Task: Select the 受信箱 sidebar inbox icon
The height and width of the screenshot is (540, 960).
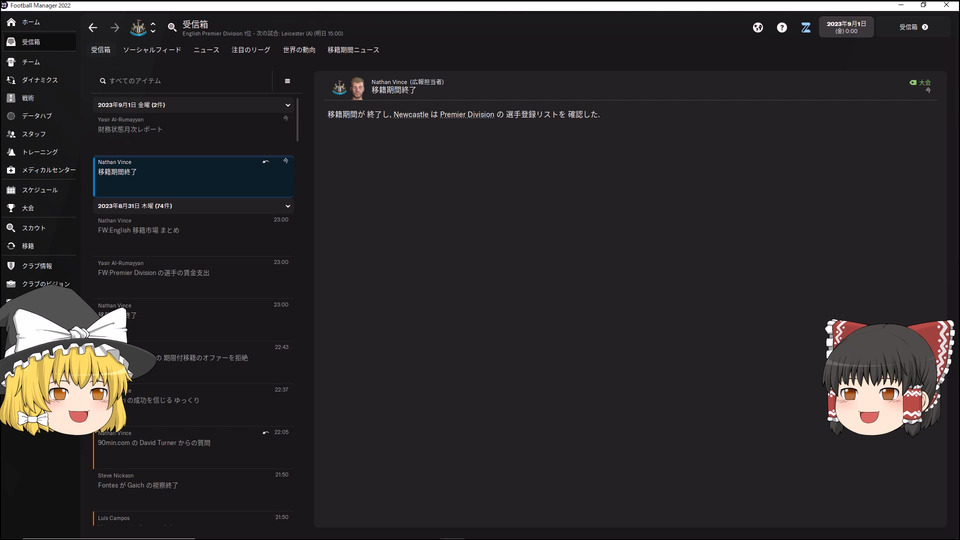Action: 11,42
